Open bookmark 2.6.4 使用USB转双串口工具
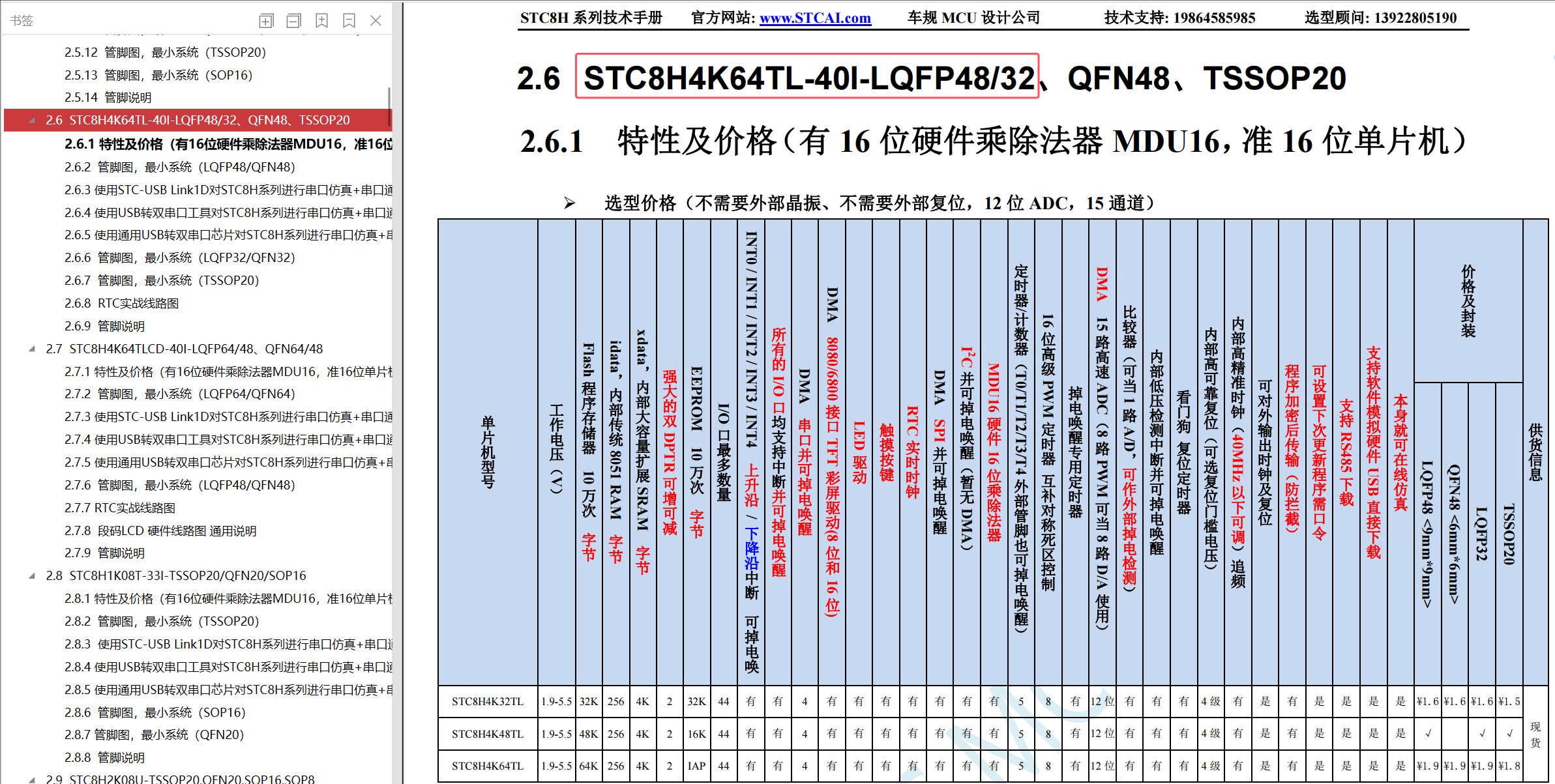This screenshot has height=784, width=1555. (228, 213)
